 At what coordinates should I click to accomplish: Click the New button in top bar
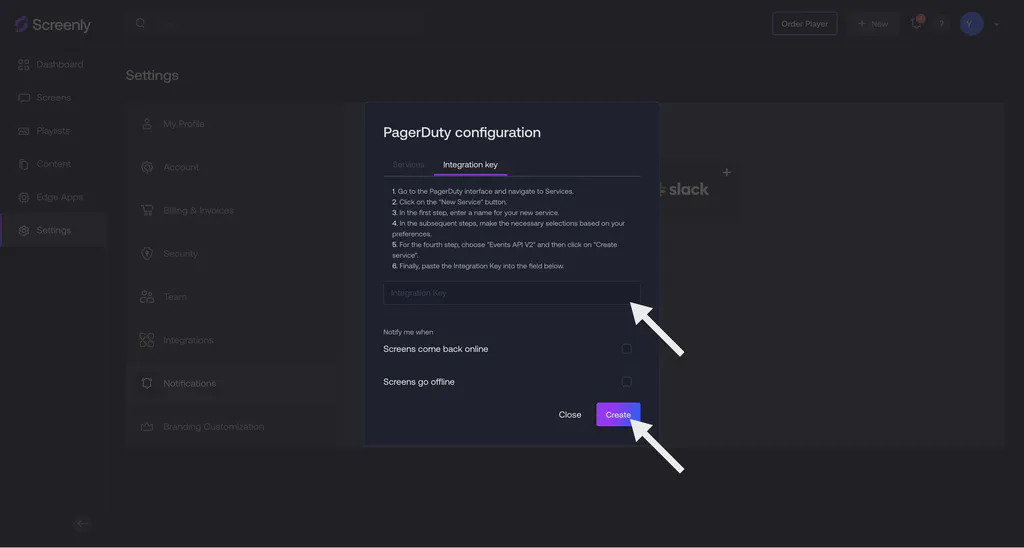click(873, 24)
